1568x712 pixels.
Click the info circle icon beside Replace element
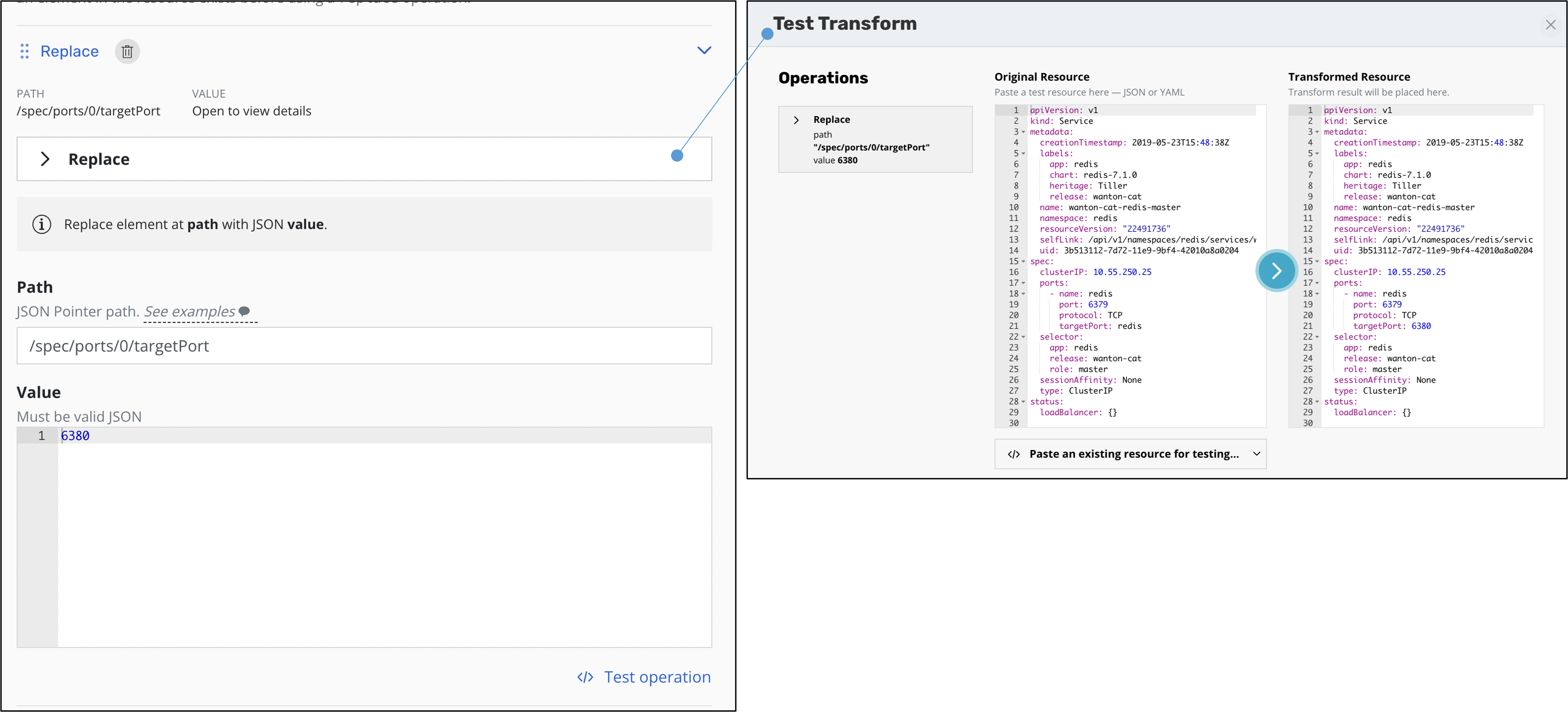point(41,225)
